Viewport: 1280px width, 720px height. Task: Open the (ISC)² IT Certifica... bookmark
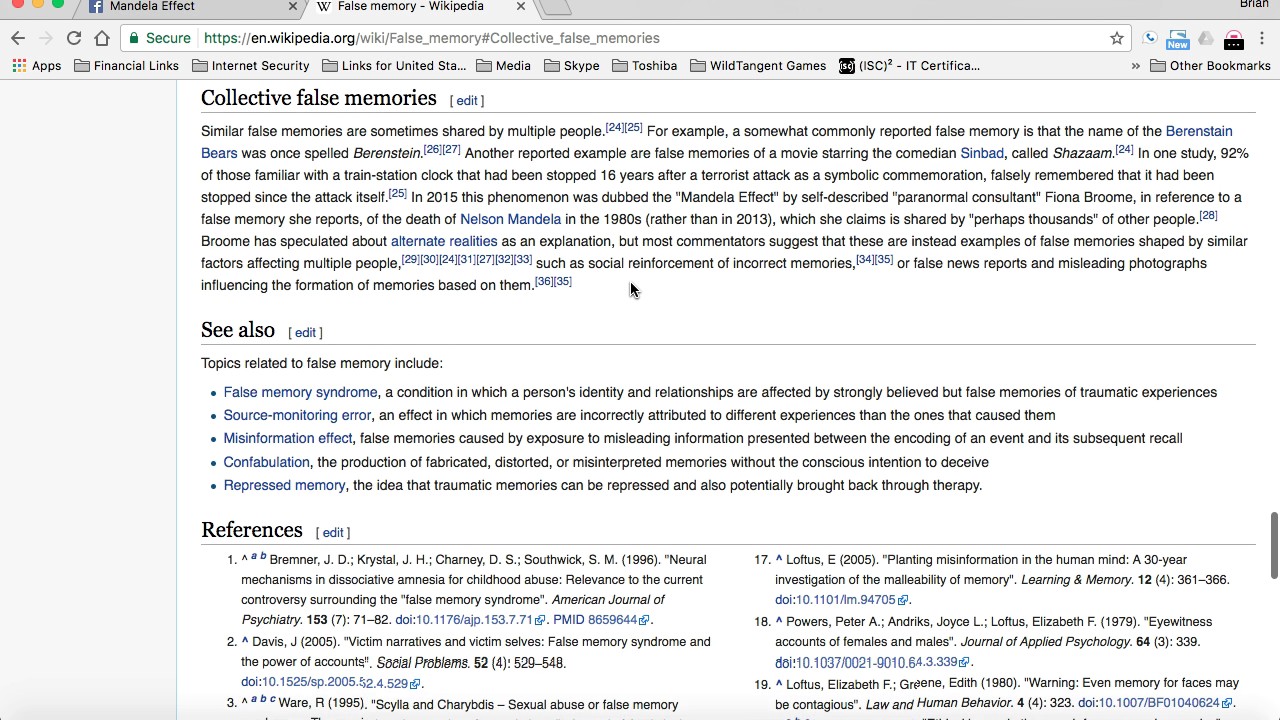pos(910,66)
